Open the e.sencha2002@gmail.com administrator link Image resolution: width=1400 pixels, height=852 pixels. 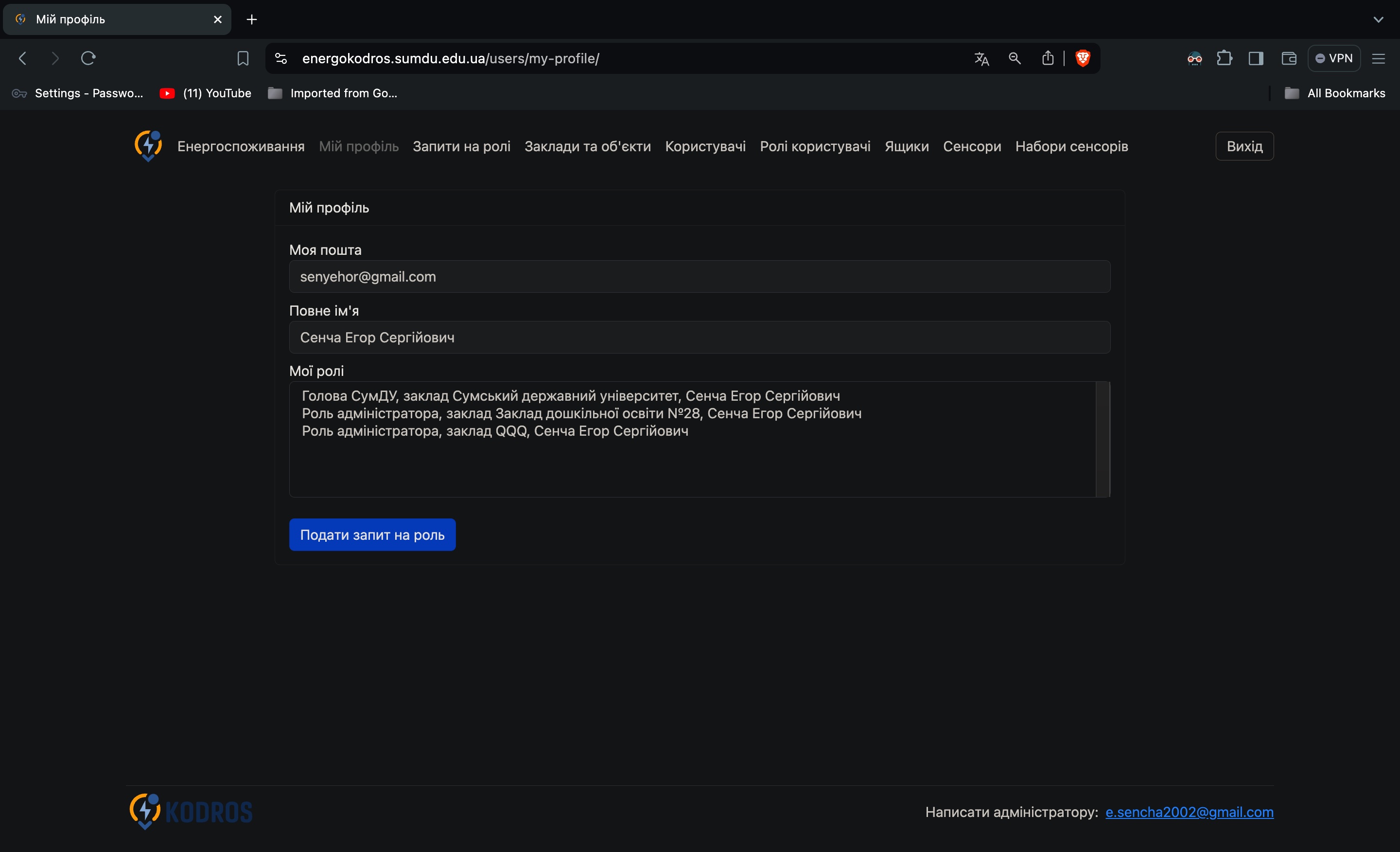click(x=1189, y=812)
